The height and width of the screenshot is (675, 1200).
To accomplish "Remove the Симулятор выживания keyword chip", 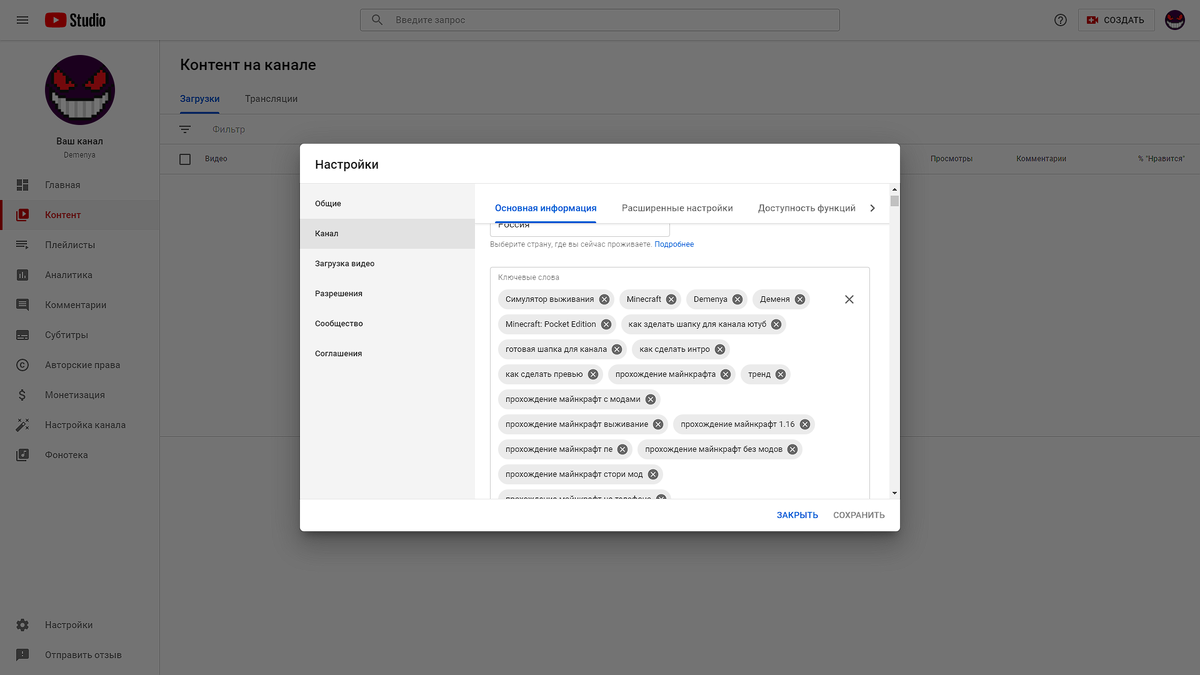I will [x=604, y=299].
